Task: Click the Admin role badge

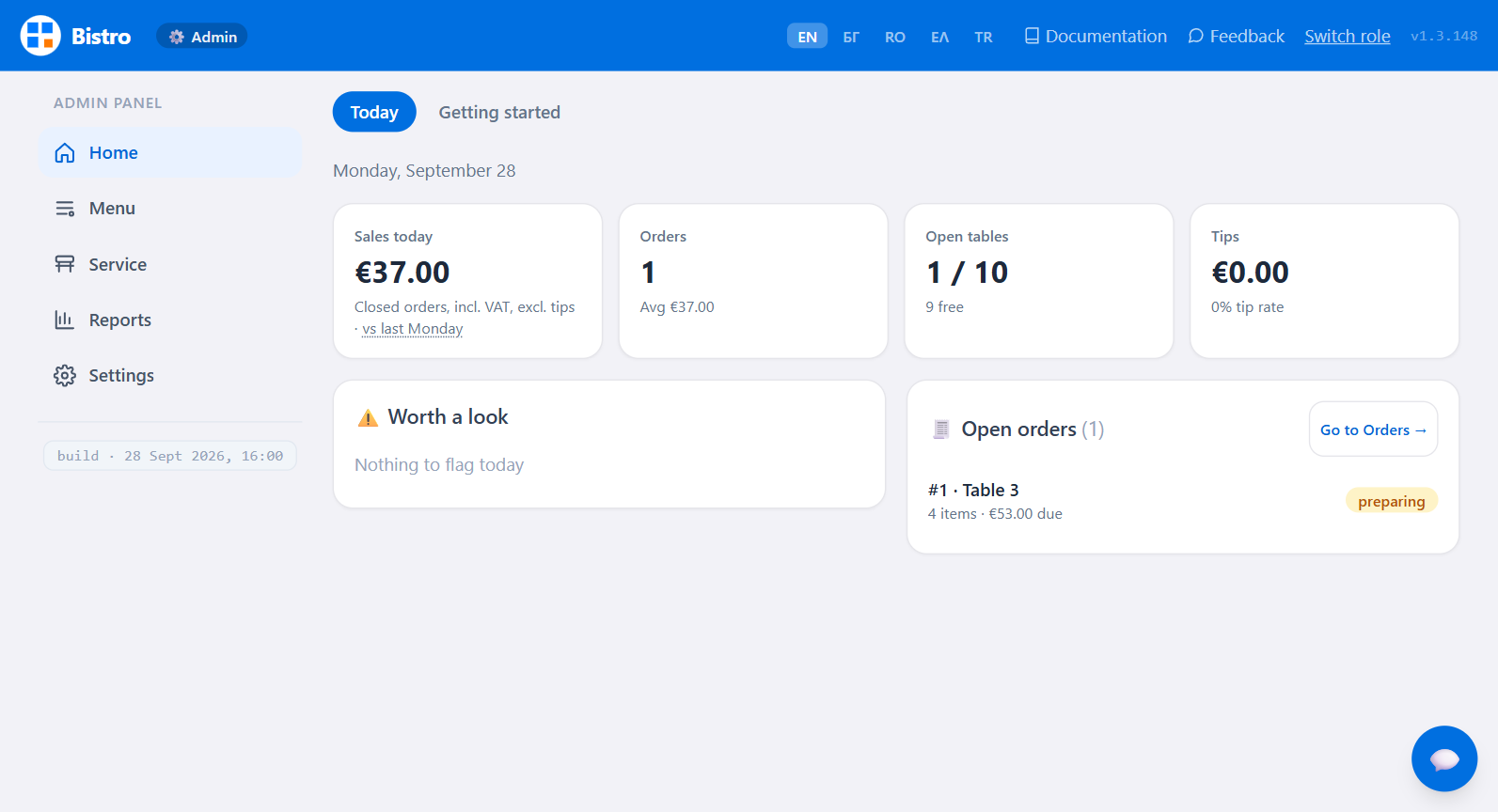Action: tap(202, 37)
